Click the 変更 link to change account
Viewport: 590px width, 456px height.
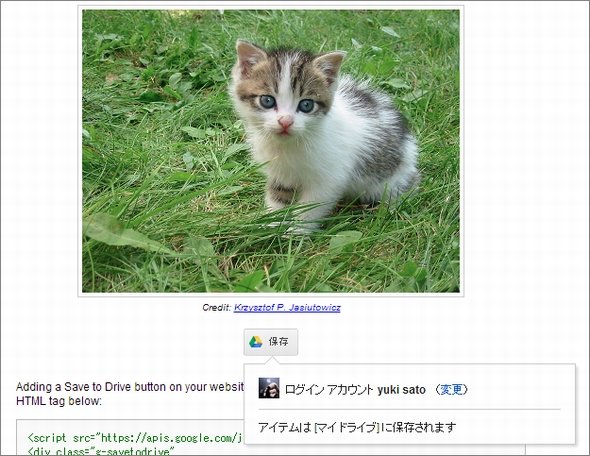pos(452,389)
